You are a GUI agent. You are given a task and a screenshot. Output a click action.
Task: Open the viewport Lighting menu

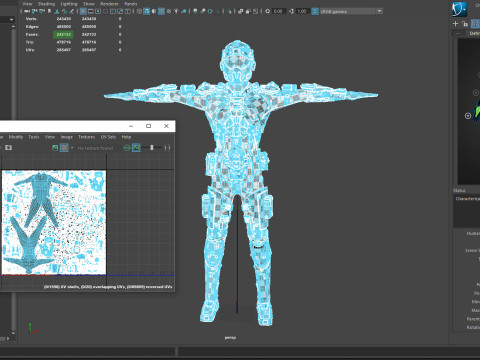tap(69, 4)
